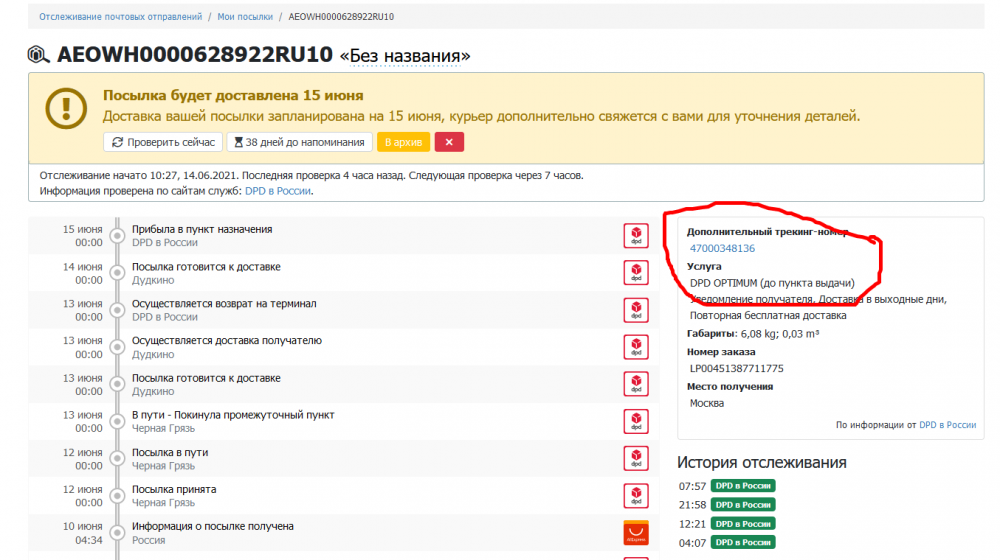Viewport: 1000px width, 560px height.
Task: Delete parcel using the red X button
Action: click(x=449, y=142)
